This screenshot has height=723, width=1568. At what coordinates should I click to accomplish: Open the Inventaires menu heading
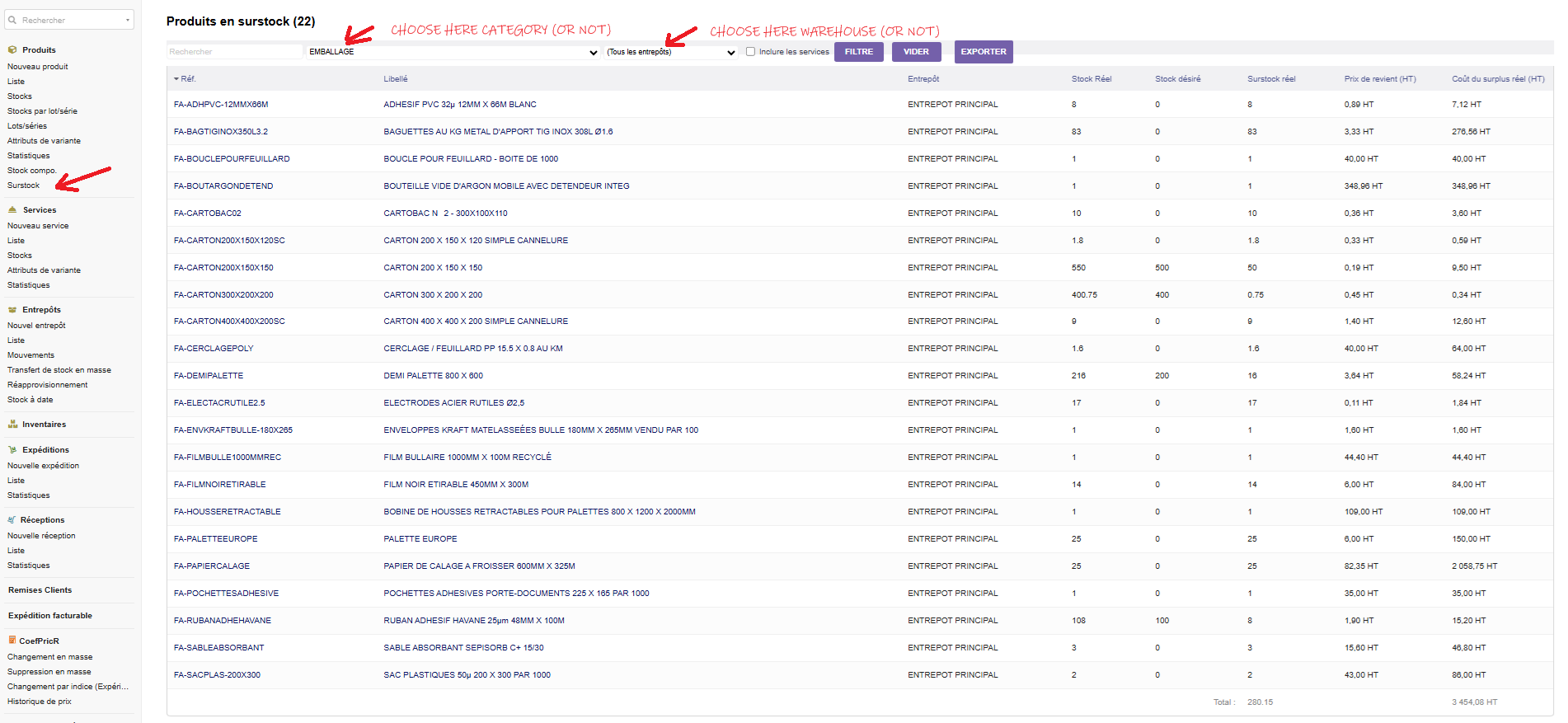[x=45, y=425]
